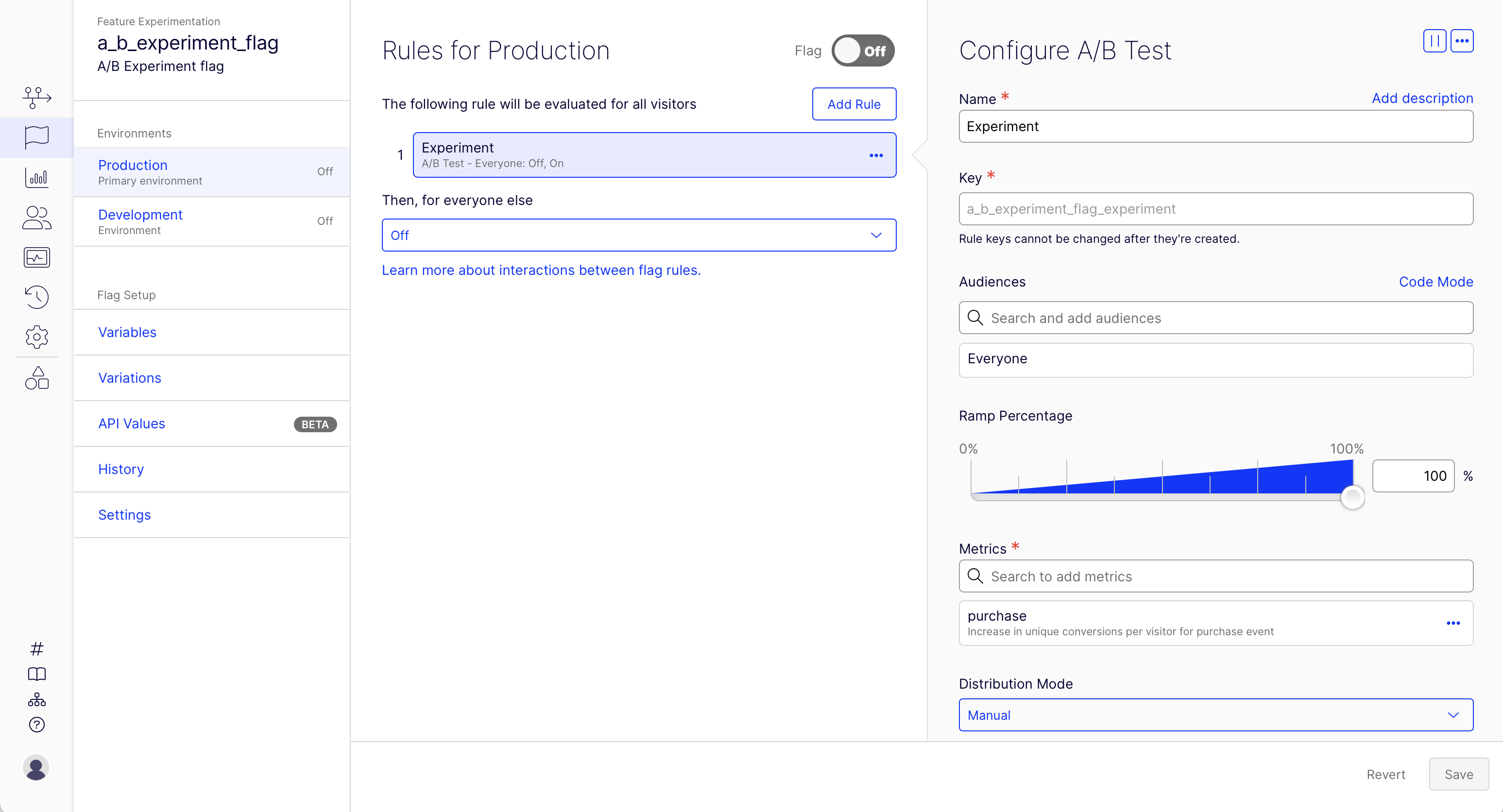Open the Settings gear icon in sidebar
The width and height of the screenshot is (1503, 812).
(37, 337)
